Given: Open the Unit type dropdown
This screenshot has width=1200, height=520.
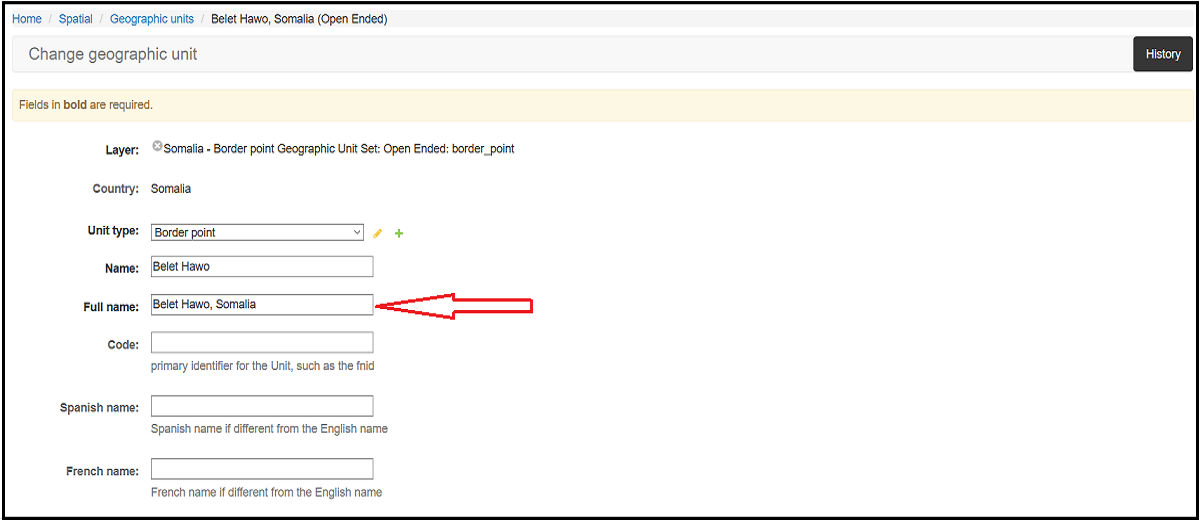Looking at the screenshot, I should coord(258,232).
